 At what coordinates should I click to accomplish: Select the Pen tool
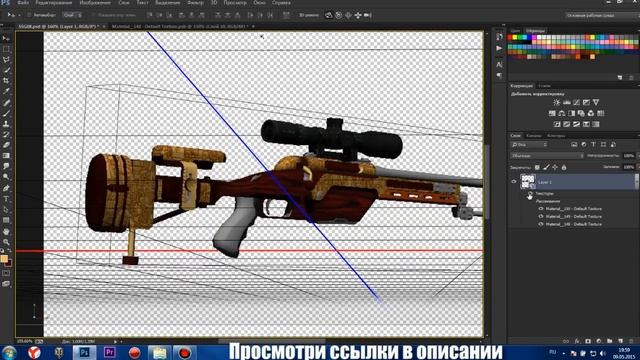6,188
